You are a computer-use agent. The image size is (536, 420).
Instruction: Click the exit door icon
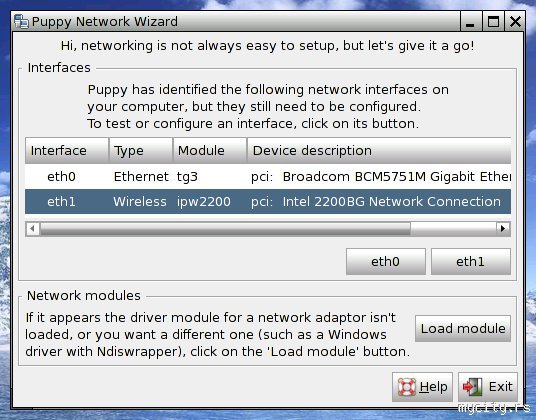[472, 387]
